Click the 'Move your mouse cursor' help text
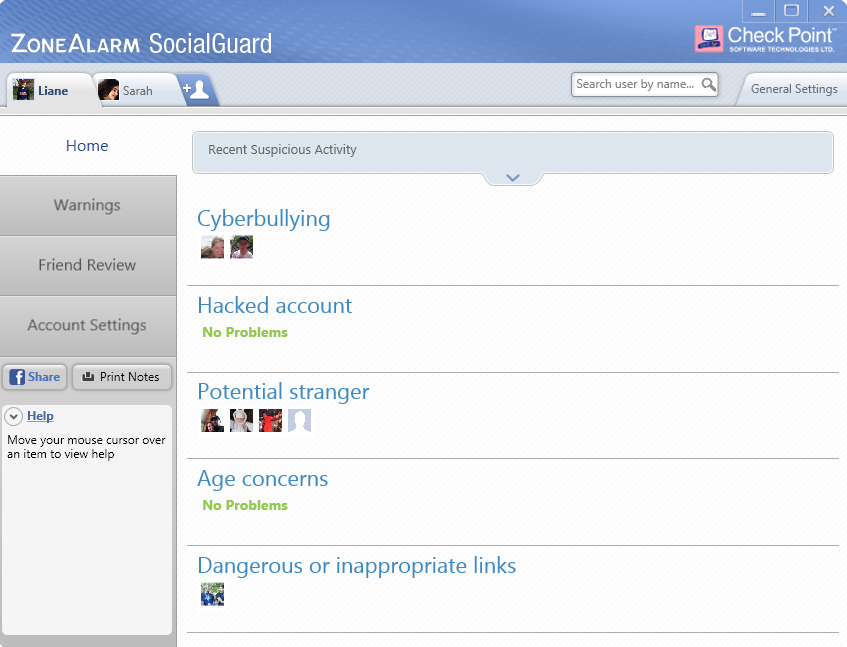847x647 pixels. coord(86,447)
